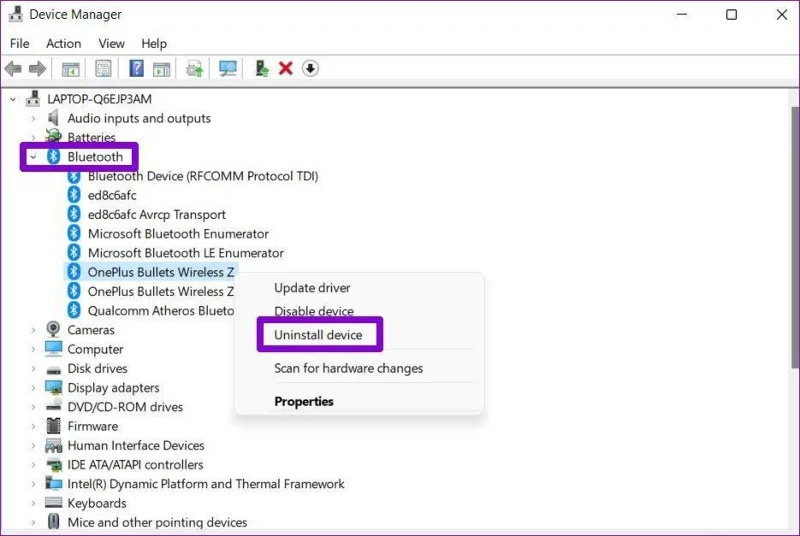The width and height of the screenshot is (800, 536).
Task: Click the Display adapters icon
Action: 53,388
